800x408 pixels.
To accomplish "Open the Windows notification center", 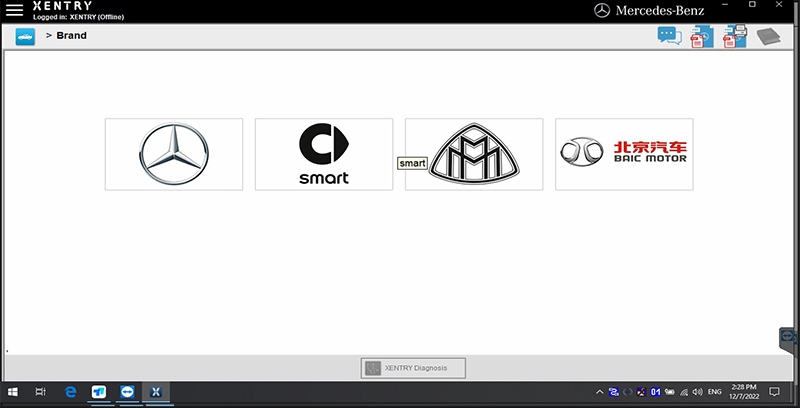I will click(774, 392).
